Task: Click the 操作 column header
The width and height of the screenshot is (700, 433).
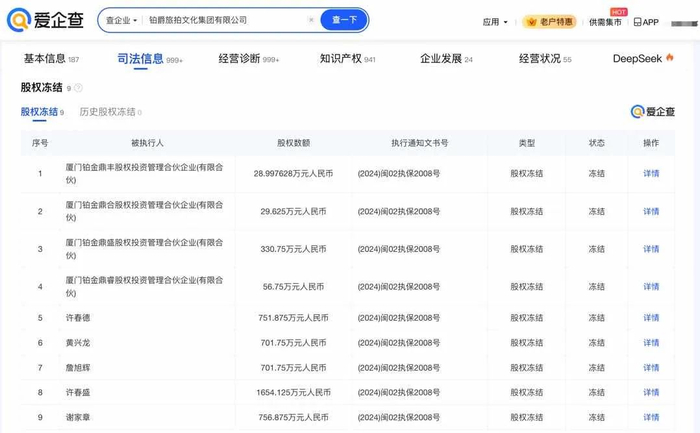Action: click(651, 143)
